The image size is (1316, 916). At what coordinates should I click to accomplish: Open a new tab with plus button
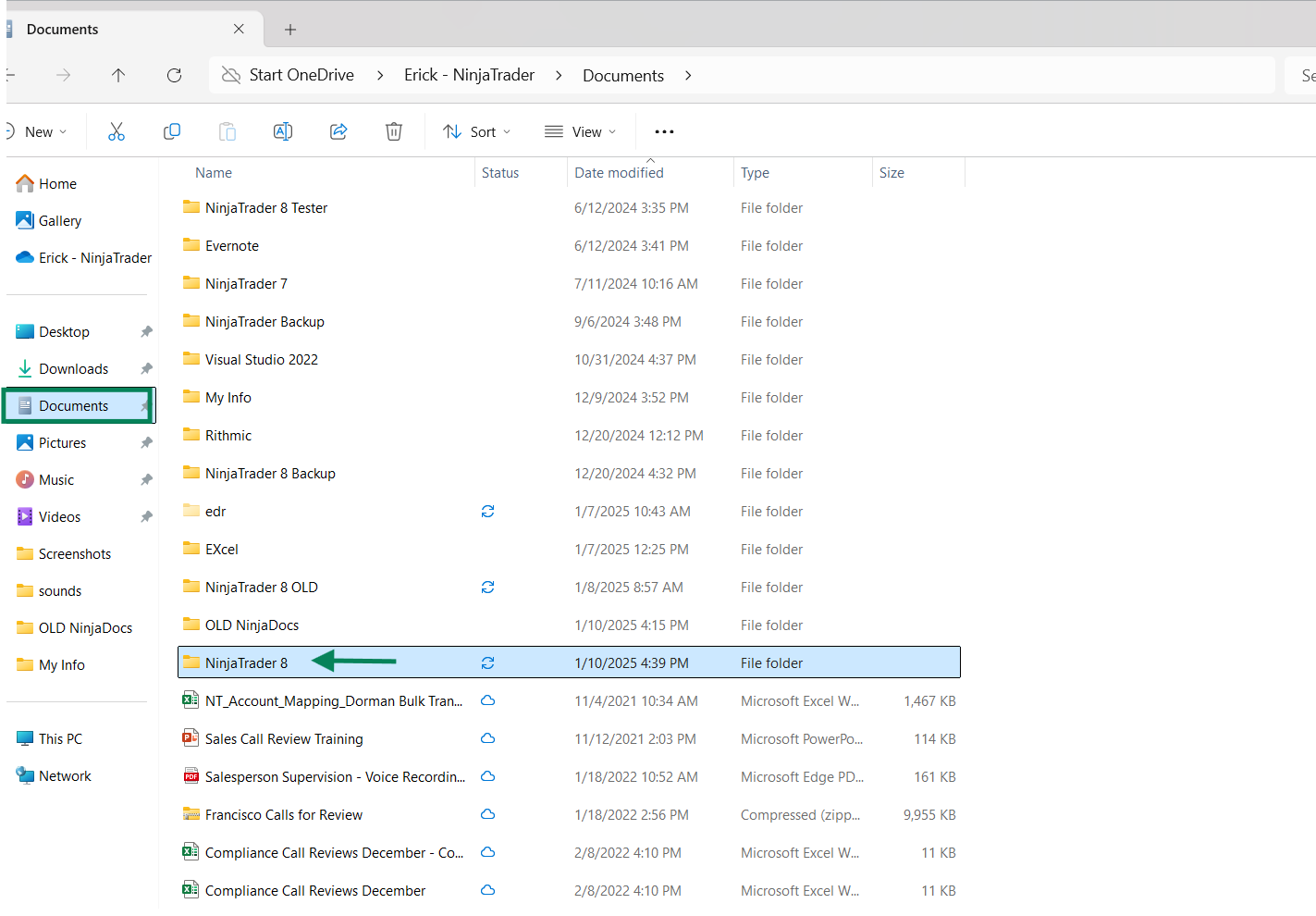pyautogui.click(x=290, y=30)
